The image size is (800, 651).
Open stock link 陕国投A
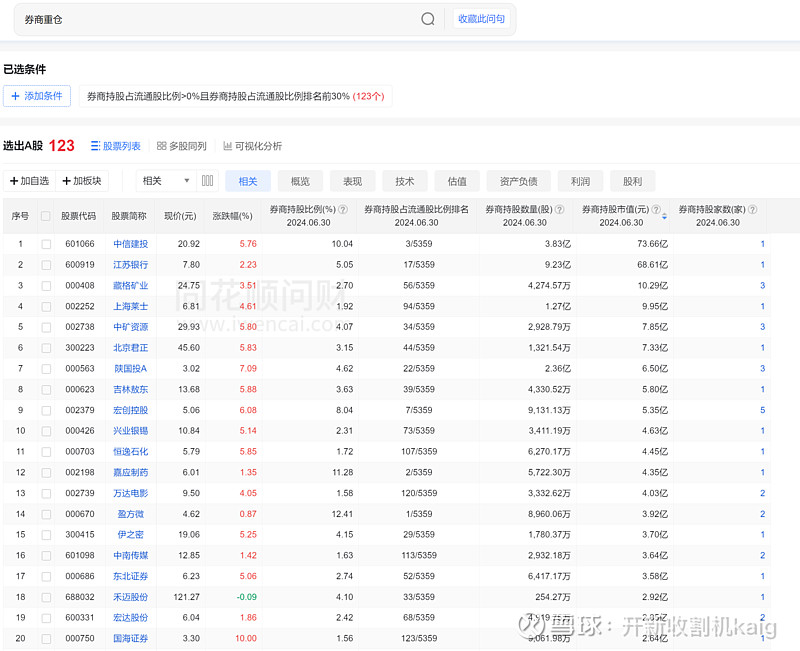click(131, 369)
